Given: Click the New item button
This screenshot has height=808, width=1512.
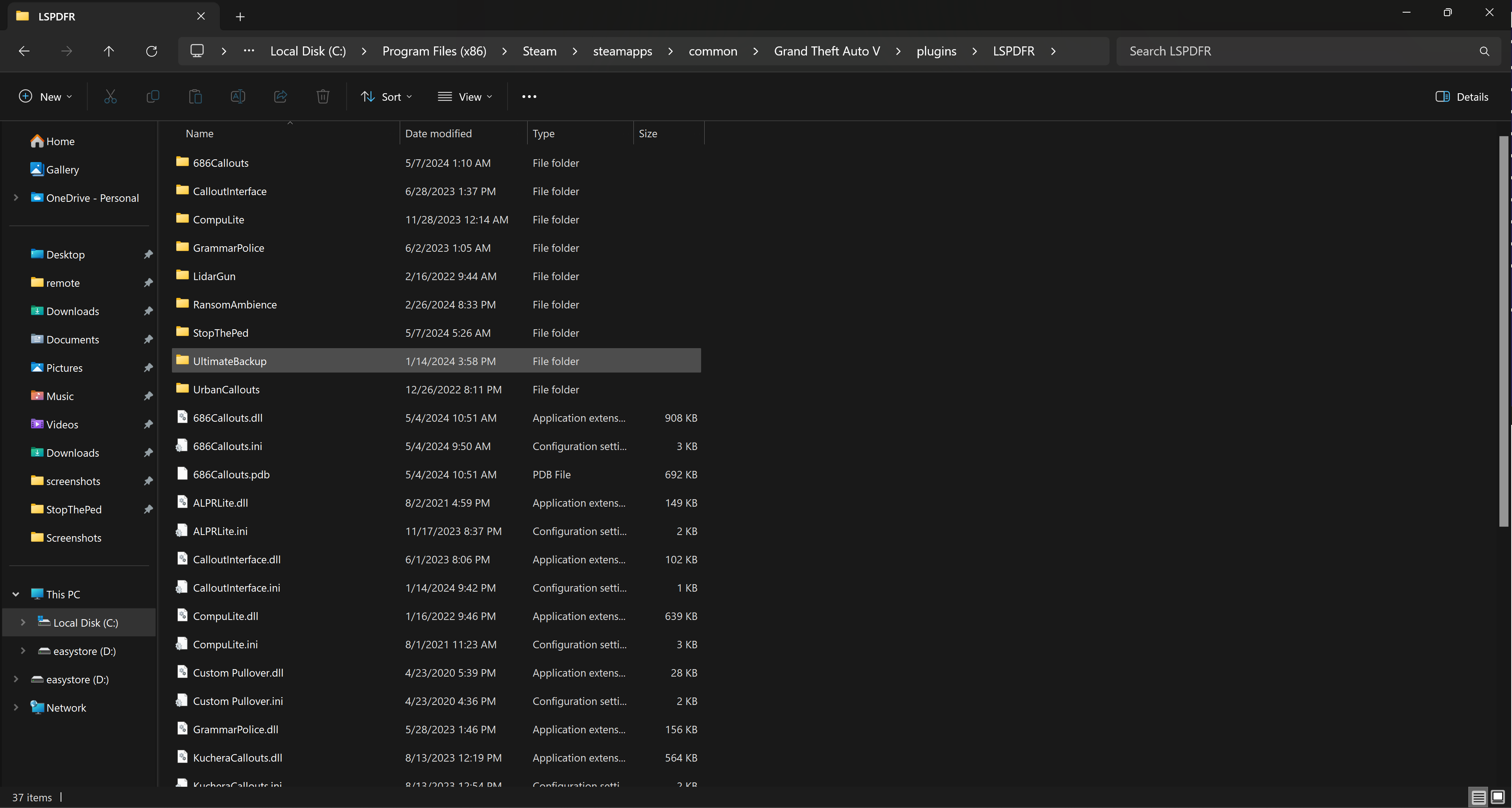Looking at the screenshot, I should 46,97.
